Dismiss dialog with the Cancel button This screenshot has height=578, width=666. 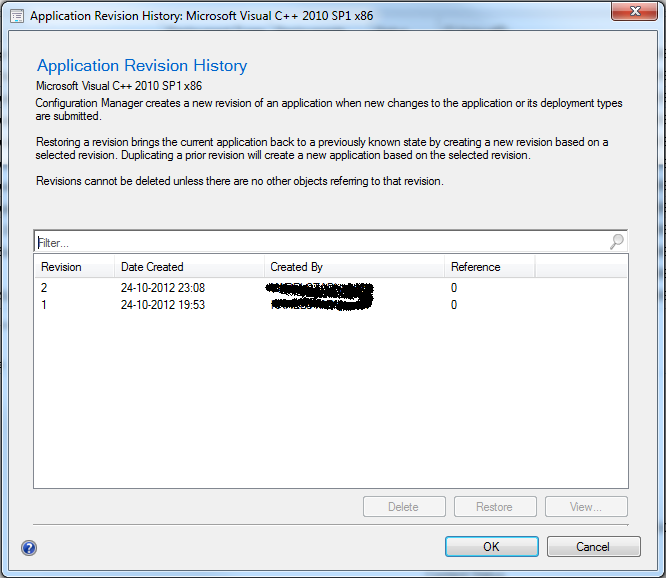(x=593, y=547)
